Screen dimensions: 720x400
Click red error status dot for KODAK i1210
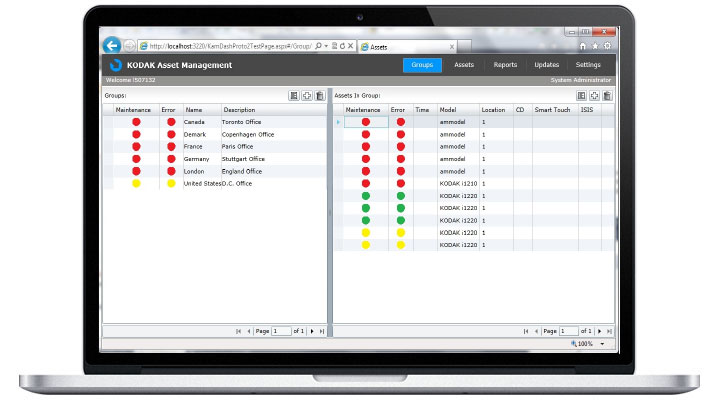pyautogui.click(x=401, y=183)
